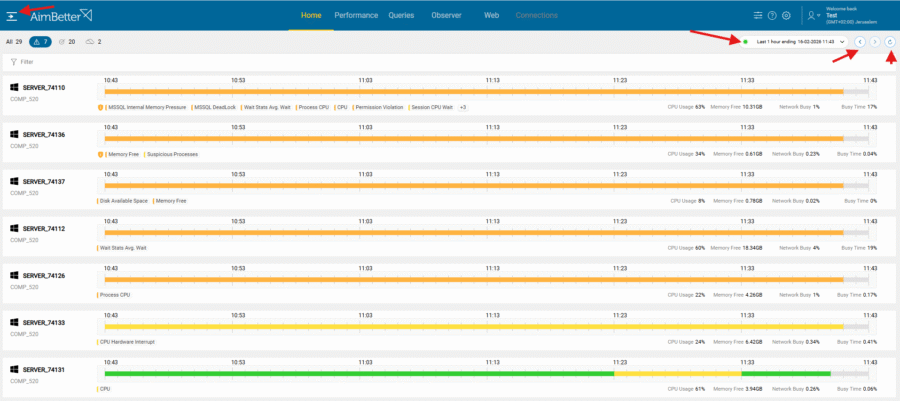Click the MSSQL DeadLock alert tag

pyautogui.click(x=216, y=107)
